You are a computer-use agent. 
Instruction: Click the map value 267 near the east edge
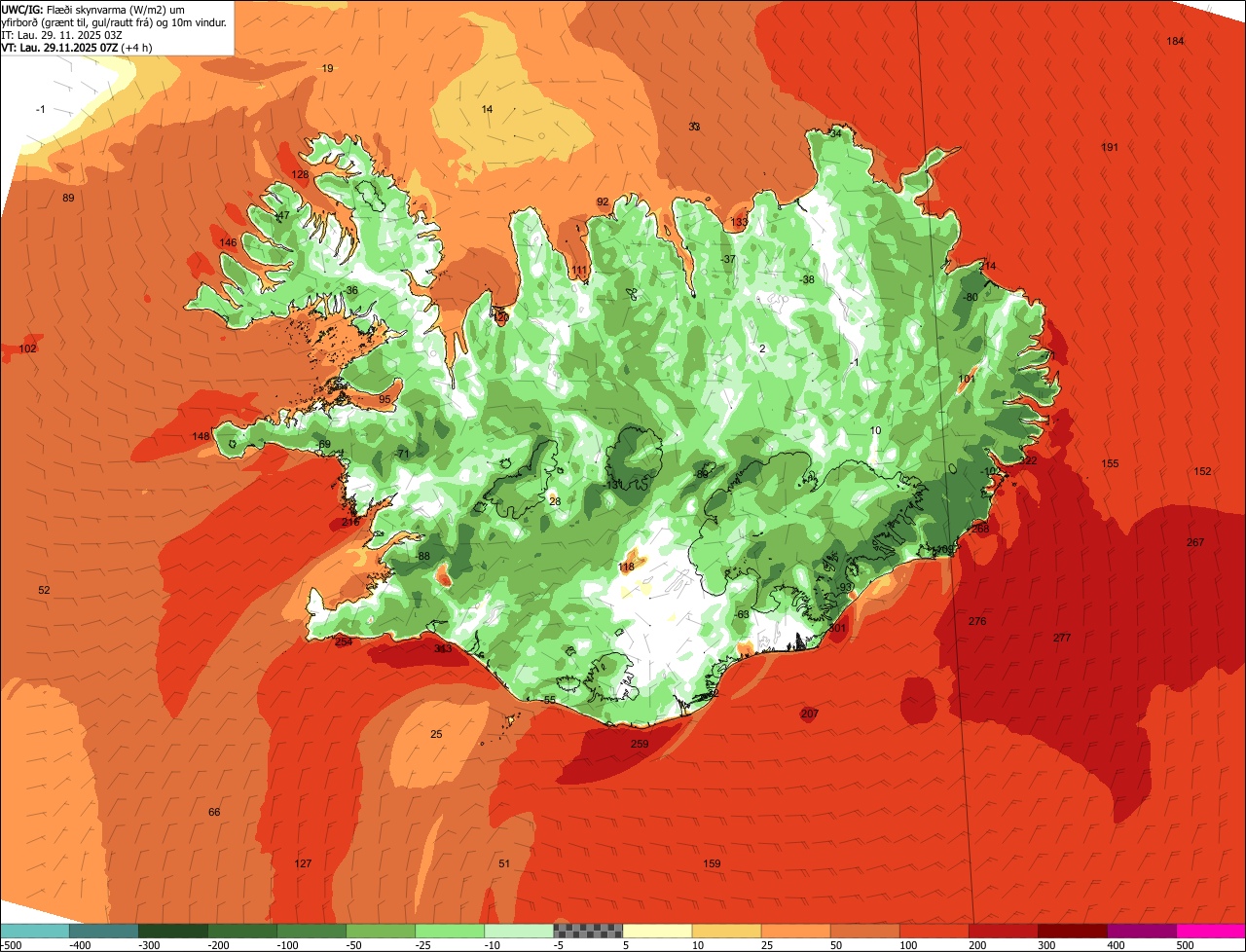(1195, 542)
